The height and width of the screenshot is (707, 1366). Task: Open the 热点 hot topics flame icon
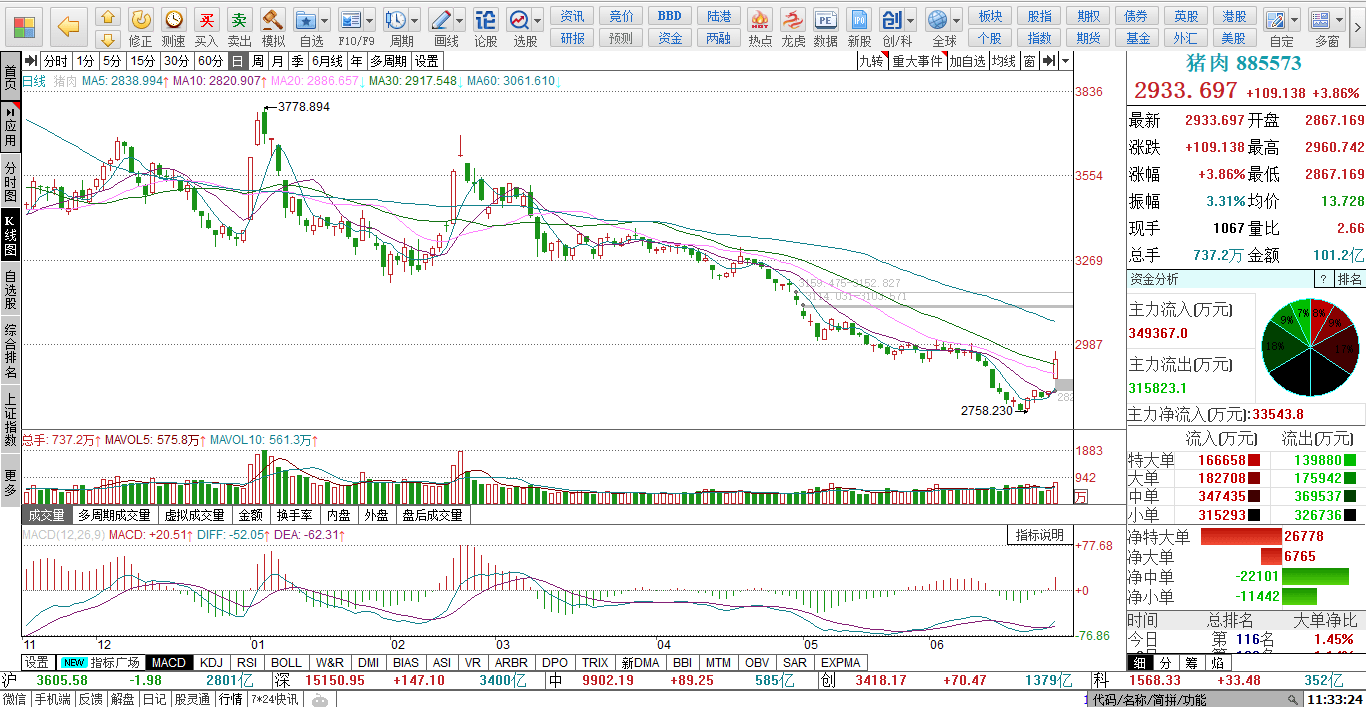pos(760,27)
